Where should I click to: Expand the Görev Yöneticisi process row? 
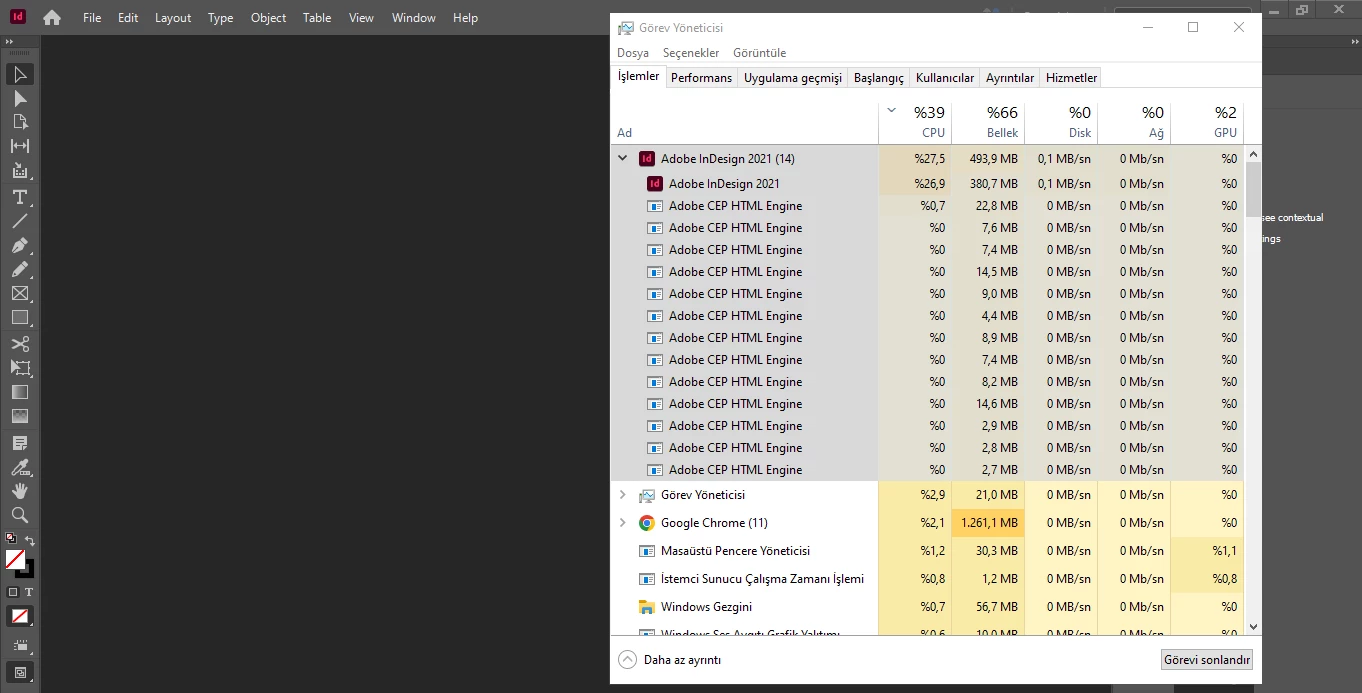(x=622, y=495)
